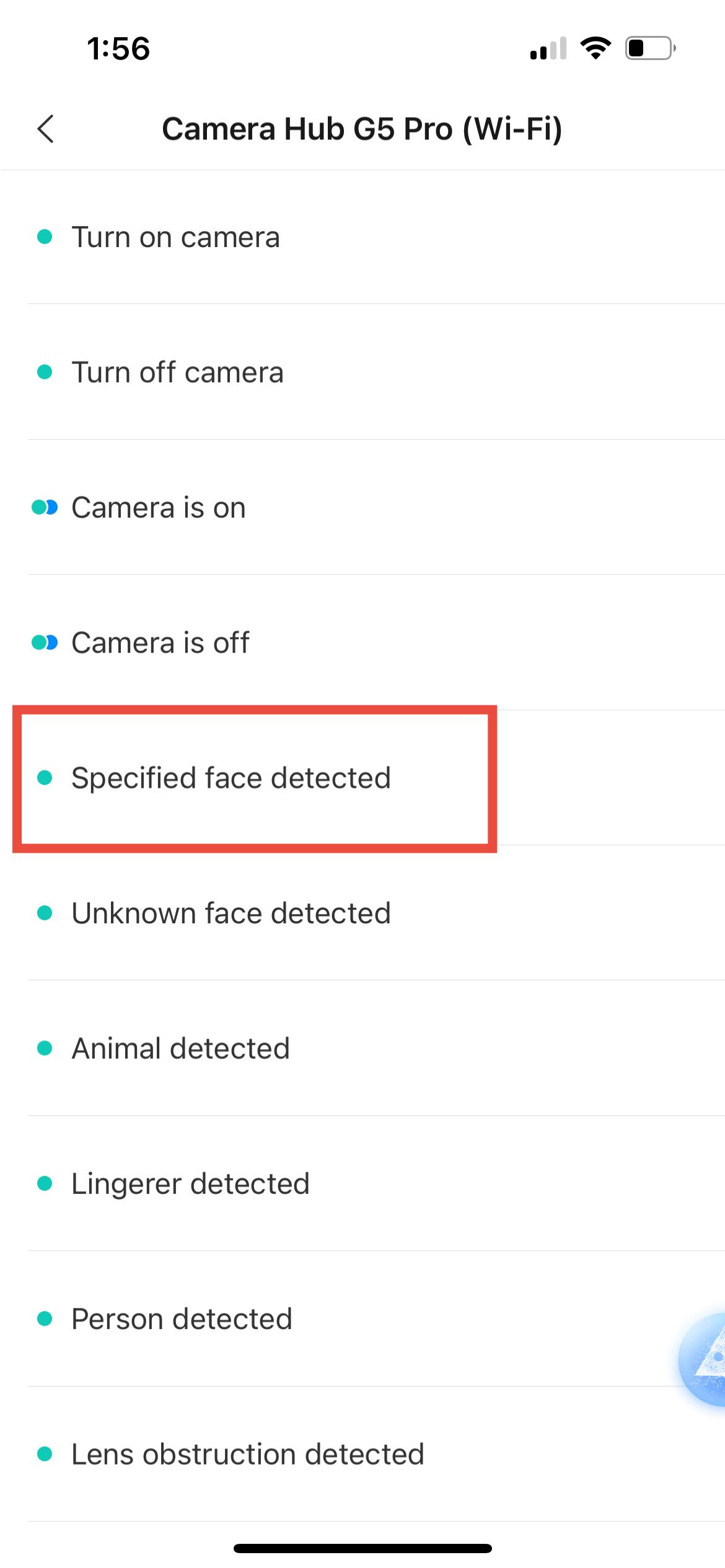Choose Person detected from the list
Image resolution: width=725 pixels, height=1568 pixels.
[182, 1319]
